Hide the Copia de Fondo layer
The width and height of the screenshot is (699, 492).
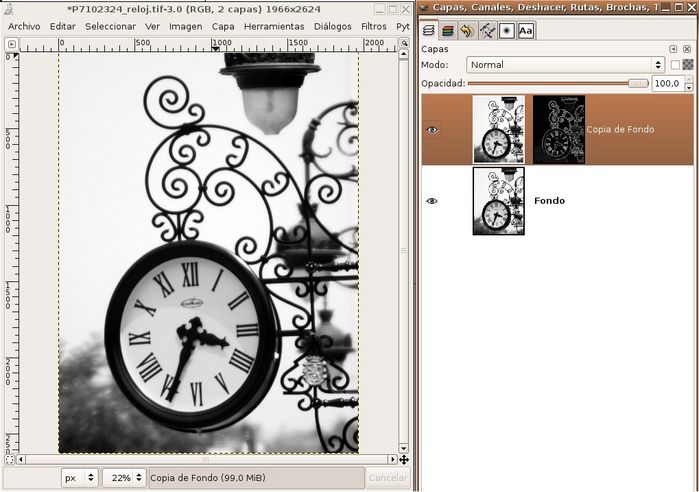point(432,130)
